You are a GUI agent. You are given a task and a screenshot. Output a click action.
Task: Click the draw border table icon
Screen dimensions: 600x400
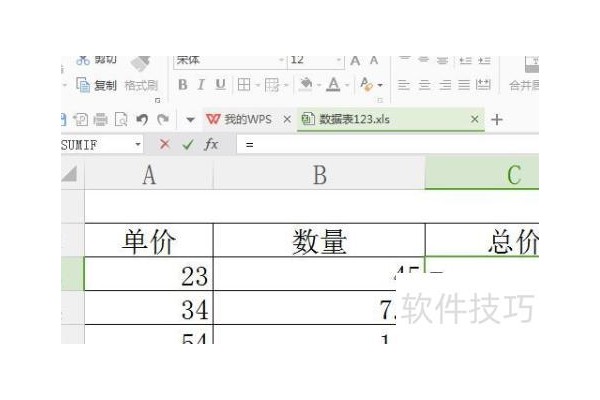tap(272, 85)
